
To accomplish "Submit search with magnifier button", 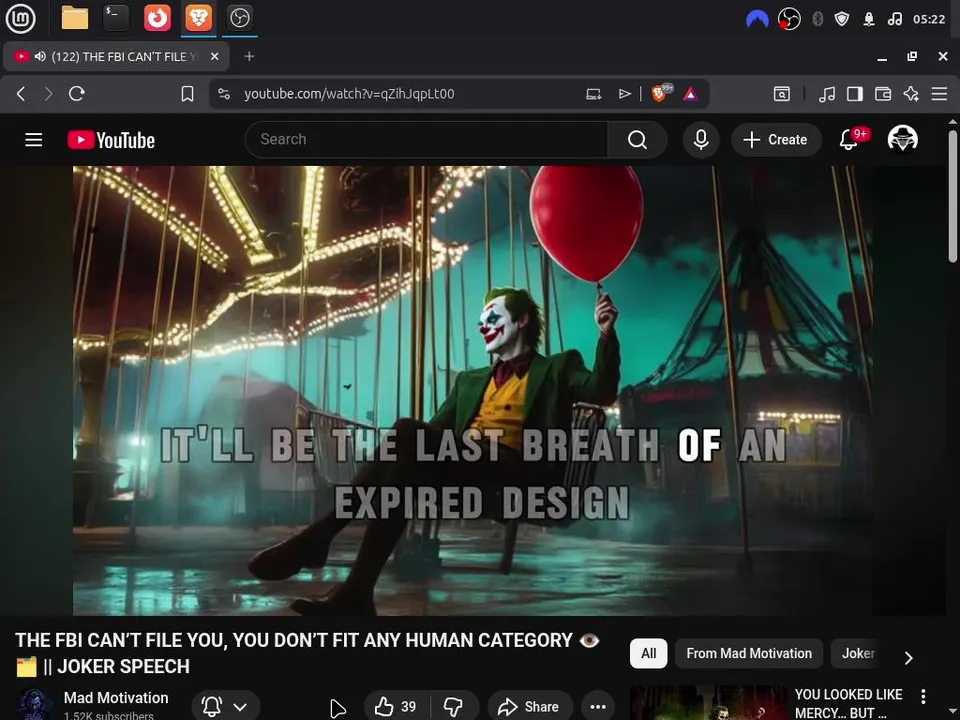I will [637, 140].
